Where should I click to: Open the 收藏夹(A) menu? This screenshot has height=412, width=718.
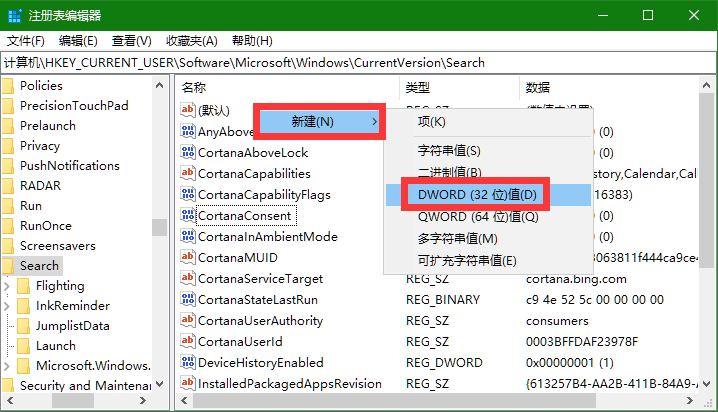pyautogui.click(x=191, y=41)
